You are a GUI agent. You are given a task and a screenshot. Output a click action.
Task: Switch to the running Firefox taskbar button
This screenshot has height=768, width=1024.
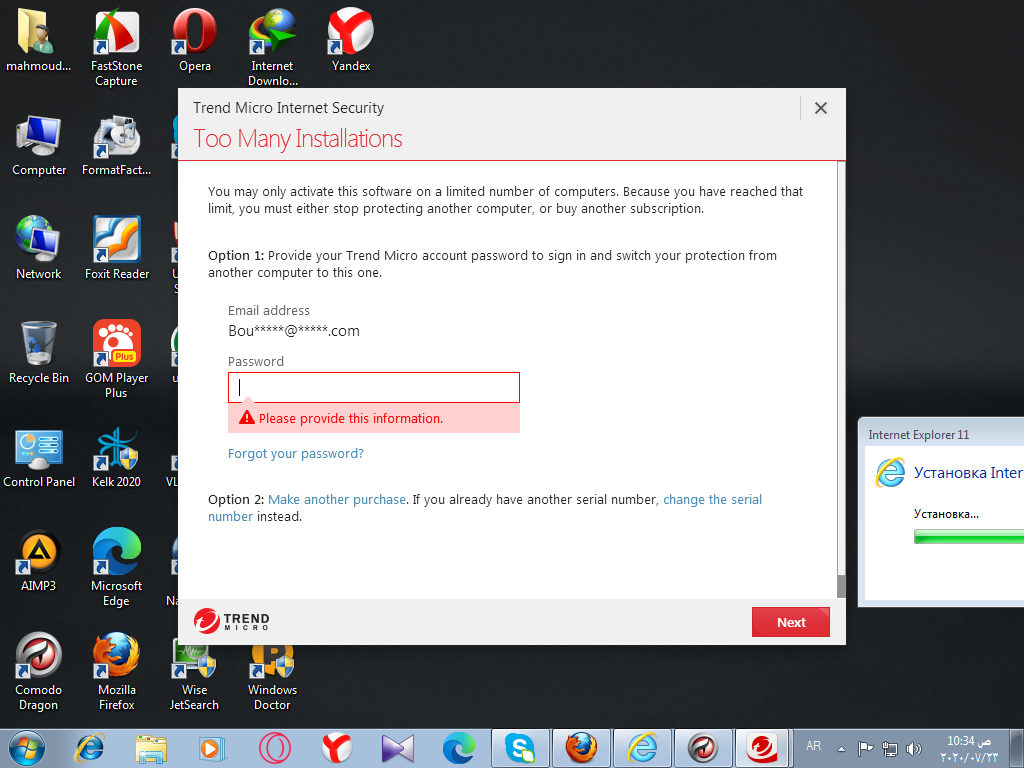(581, 748)
